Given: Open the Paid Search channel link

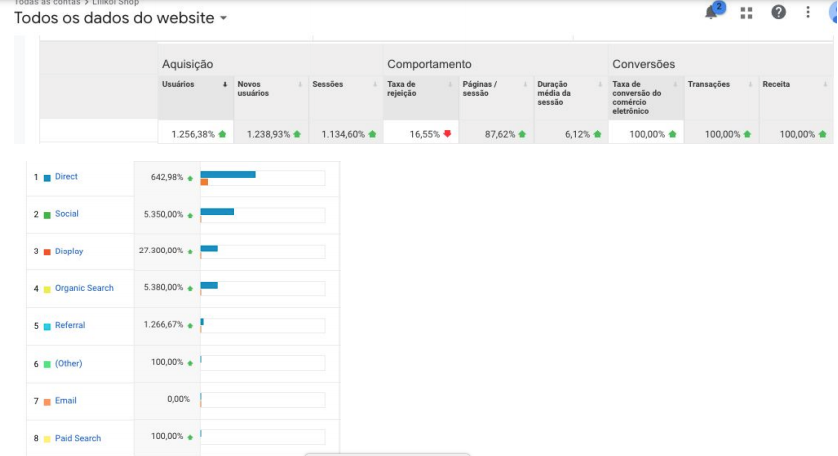Looking at the screenshot, I should coord(77,438).
